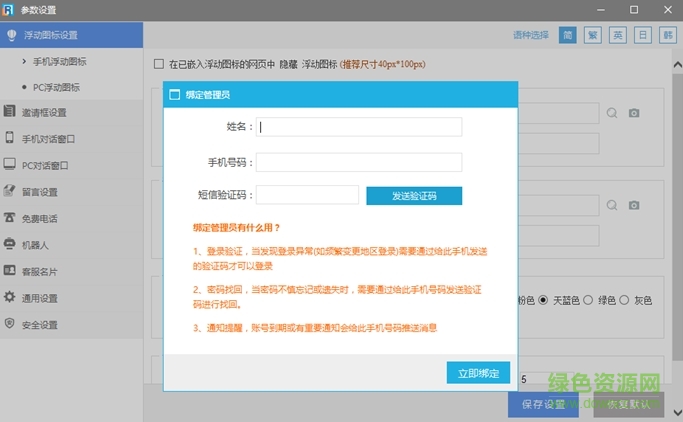Open 机器人 settings
The height and width of the screenshot is (422, 683).
(36, 244)
